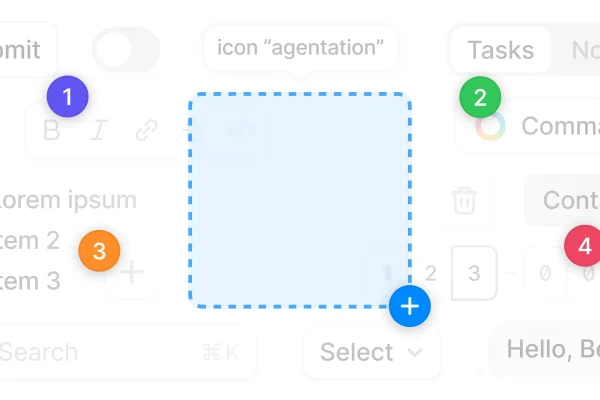This screenshot has height=400, width=600.
Task: Click the Bold formatting icon
Action: (x=52, y=130)
